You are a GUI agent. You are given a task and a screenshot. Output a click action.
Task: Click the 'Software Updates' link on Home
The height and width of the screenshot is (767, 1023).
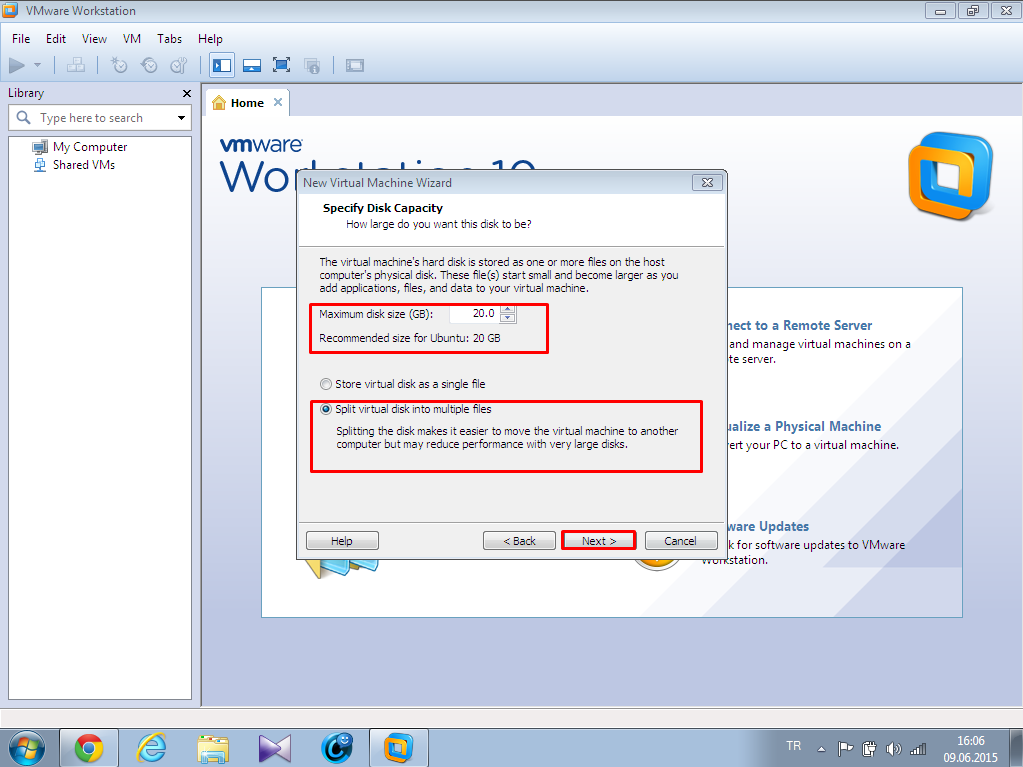click(x=768, y=526)
